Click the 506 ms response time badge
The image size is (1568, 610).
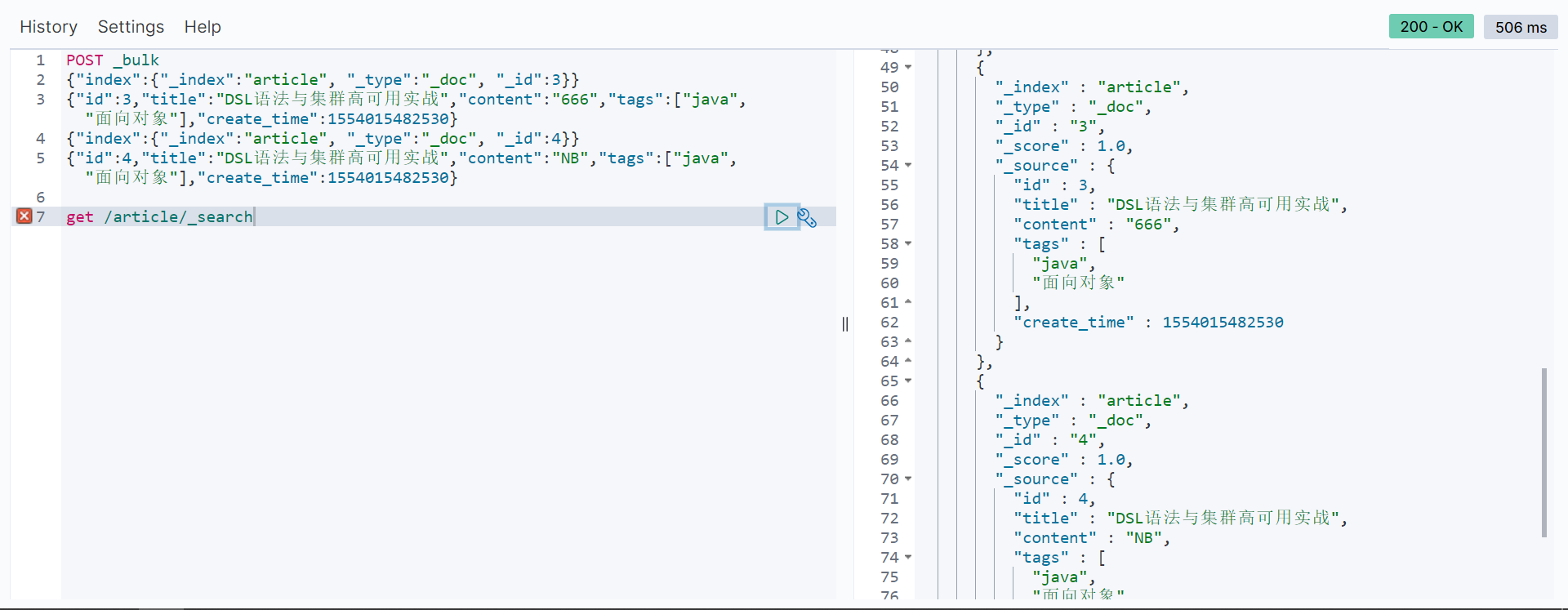pyautogui.click(x=1521, y=27)
